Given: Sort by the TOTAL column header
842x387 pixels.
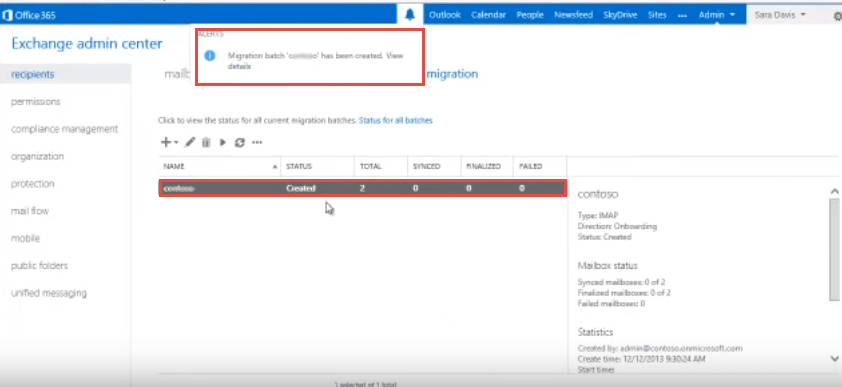Looking at the screenshot, I should point(381,166).
